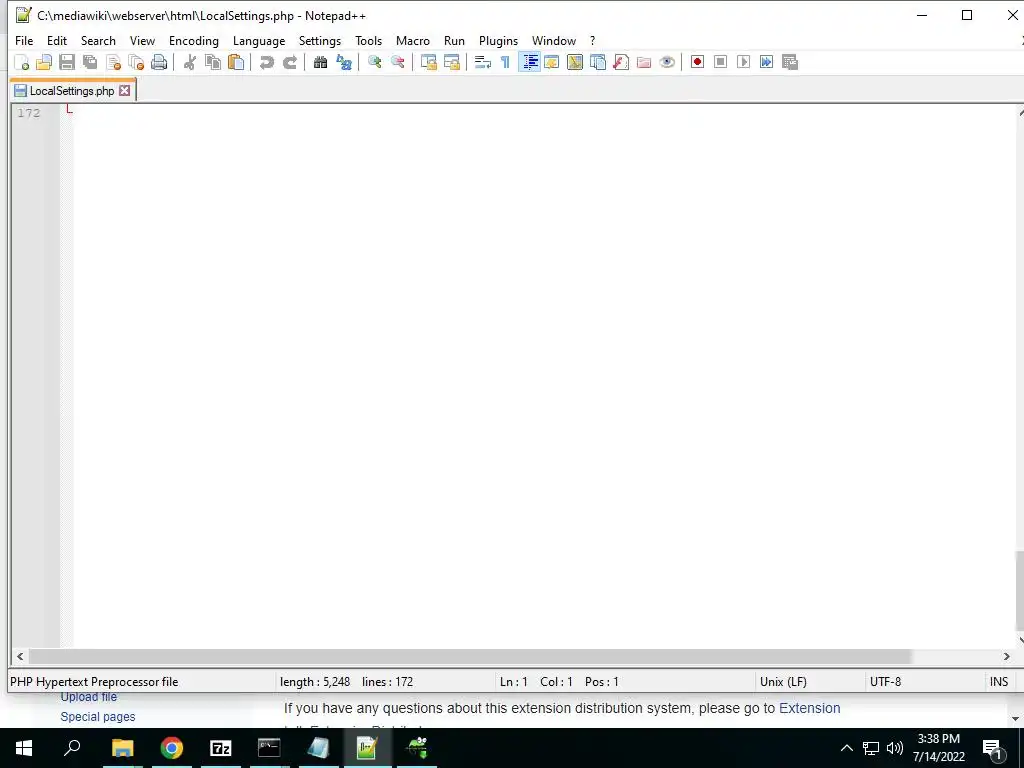1024x768 pixels.
Task: Print the document using the printer icon
Action: [x=159, y=62]
